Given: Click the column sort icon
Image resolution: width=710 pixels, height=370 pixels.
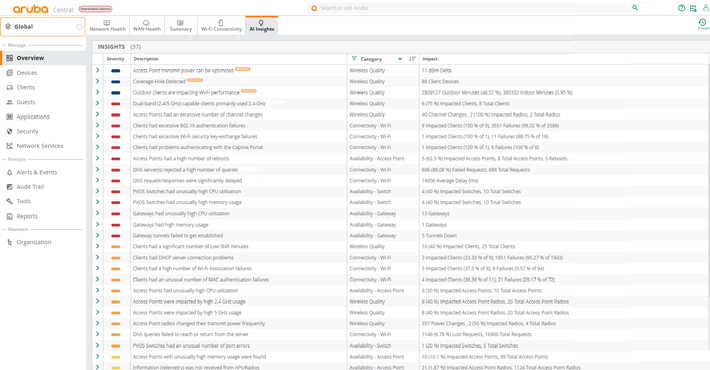Looking at the screenshot, I should tap(413, 59).
